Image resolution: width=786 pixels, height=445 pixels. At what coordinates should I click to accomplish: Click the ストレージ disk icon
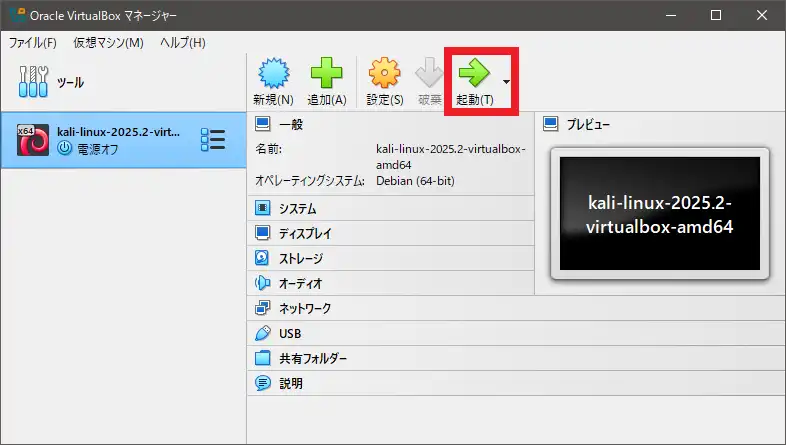(262, 258)
